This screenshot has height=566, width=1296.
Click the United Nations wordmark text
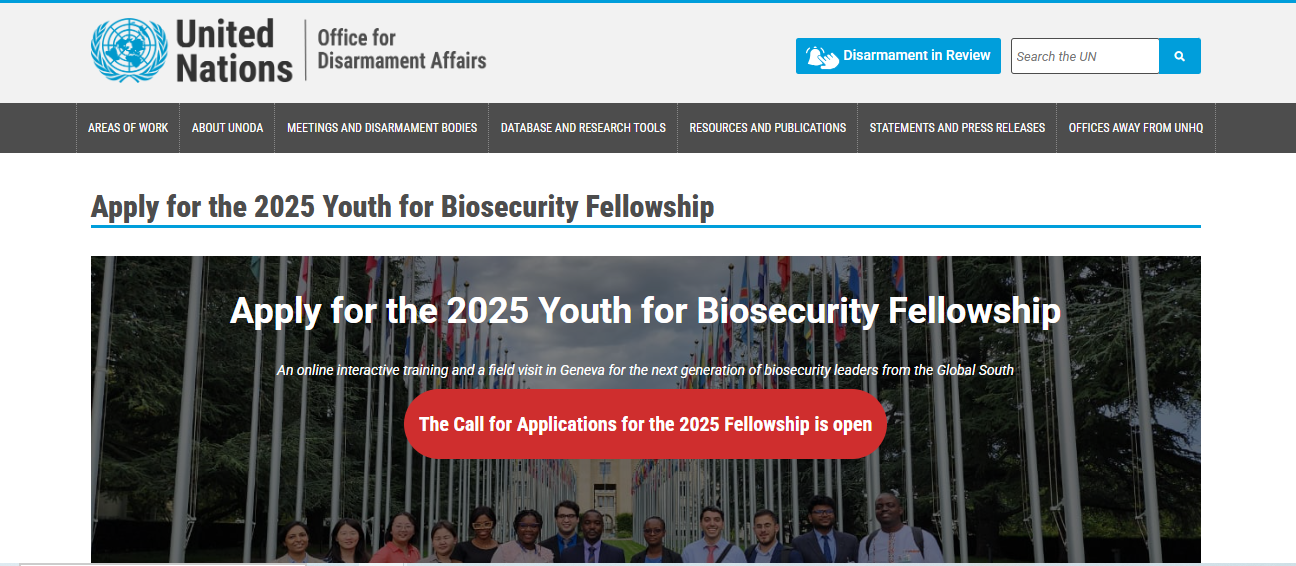pos(234,51)
